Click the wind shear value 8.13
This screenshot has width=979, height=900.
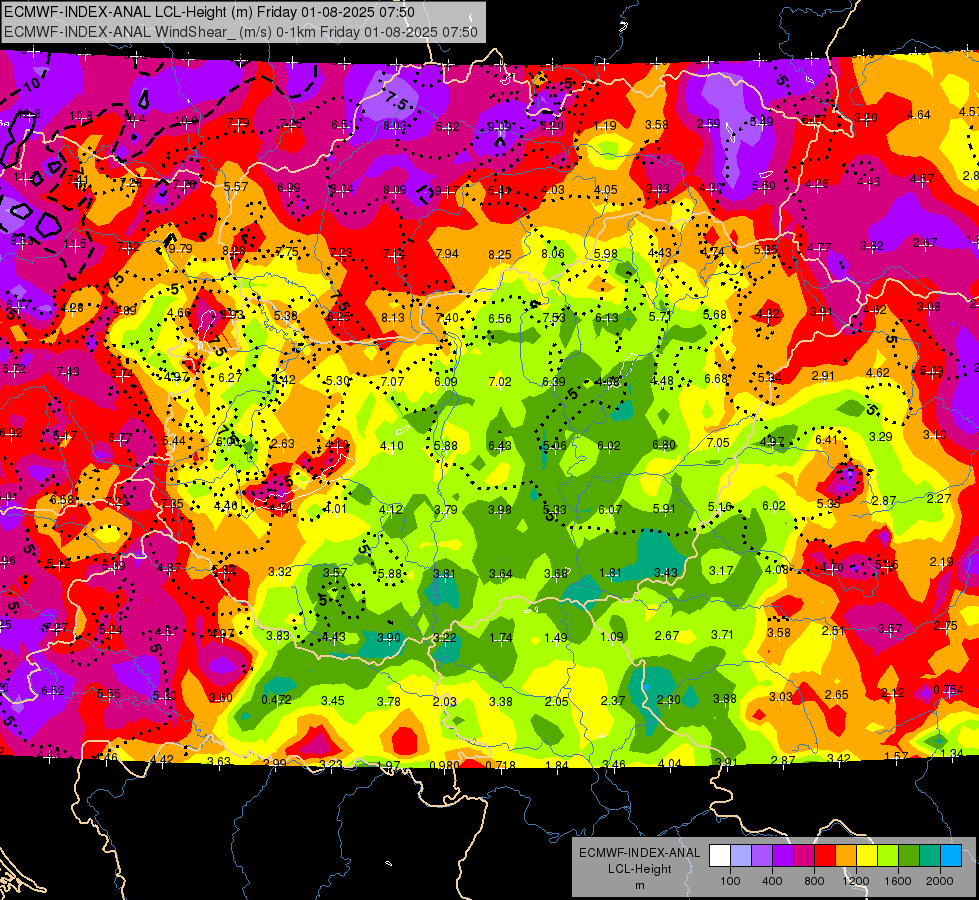(x=393, y=317)
